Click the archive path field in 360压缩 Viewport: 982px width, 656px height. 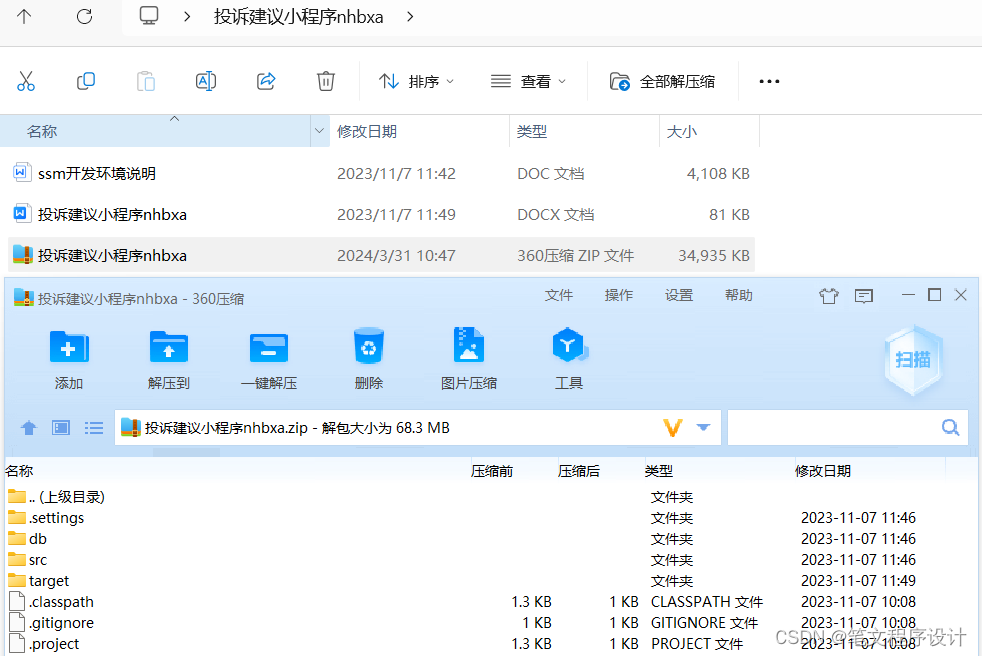tap(418, 428)
